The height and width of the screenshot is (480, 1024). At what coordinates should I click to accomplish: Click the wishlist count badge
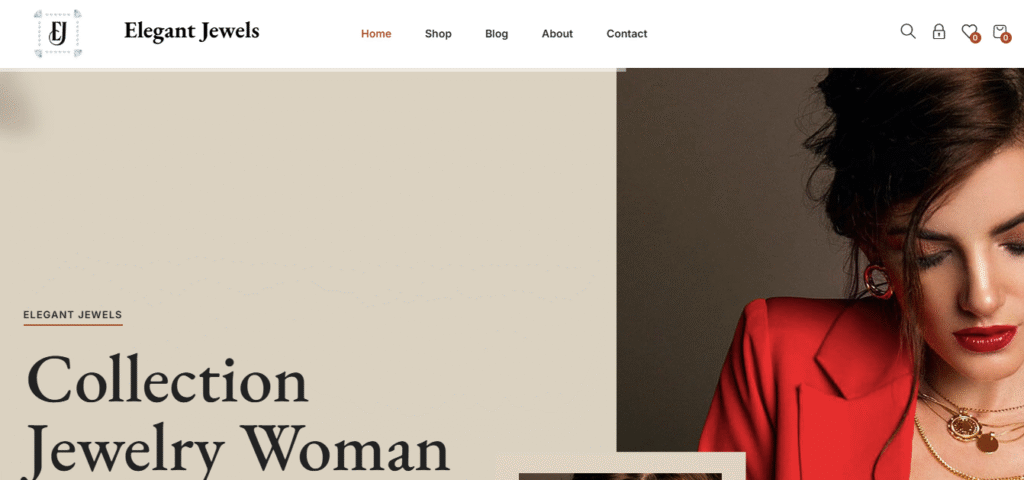[975, 39]
